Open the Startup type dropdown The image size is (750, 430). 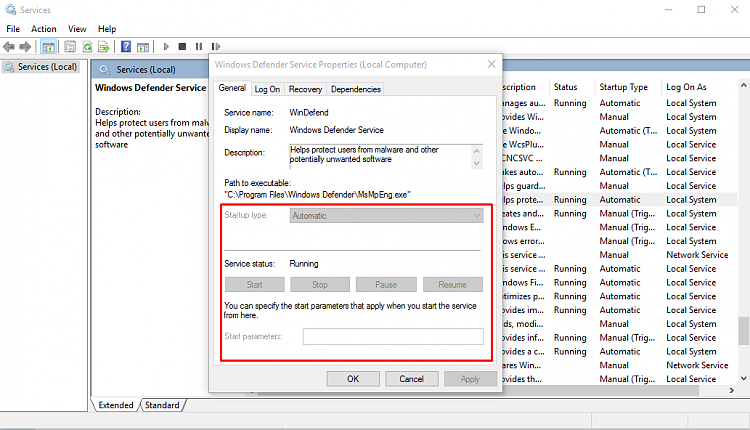pyautogui.click(x=386, y=216)
